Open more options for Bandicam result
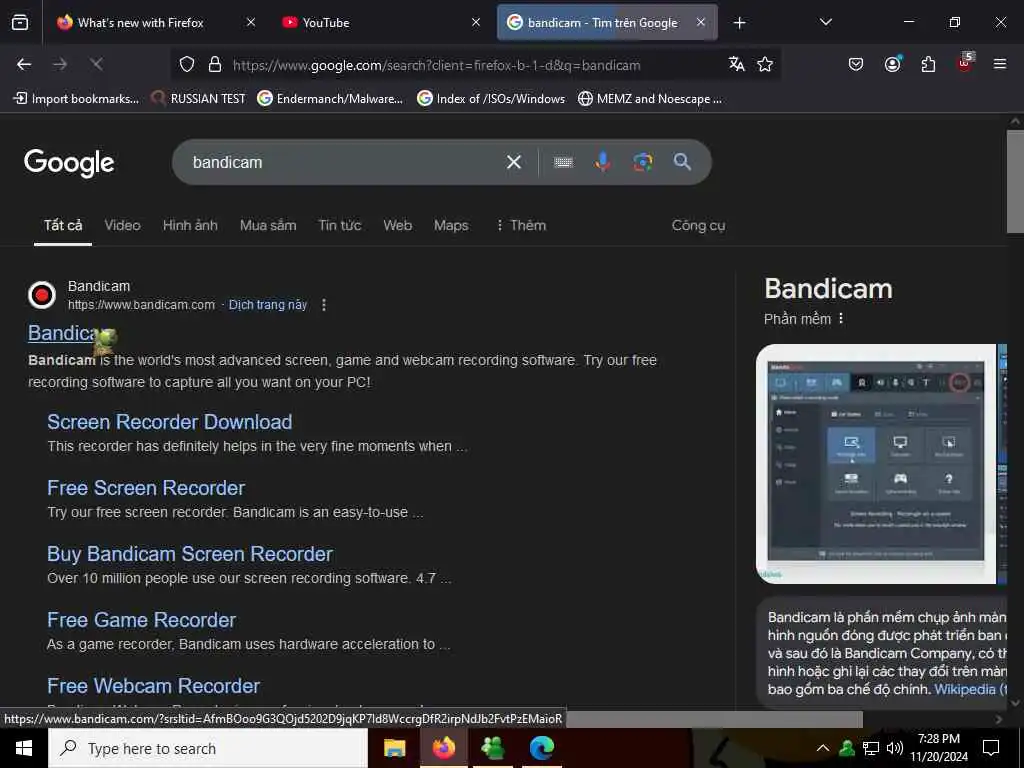 [324, 305]
